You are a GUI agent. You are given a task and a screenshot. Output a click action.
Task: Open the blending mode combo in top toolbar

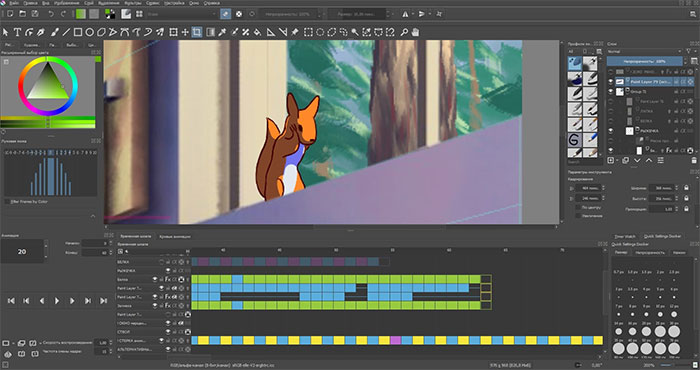click(x=180, y=14)
